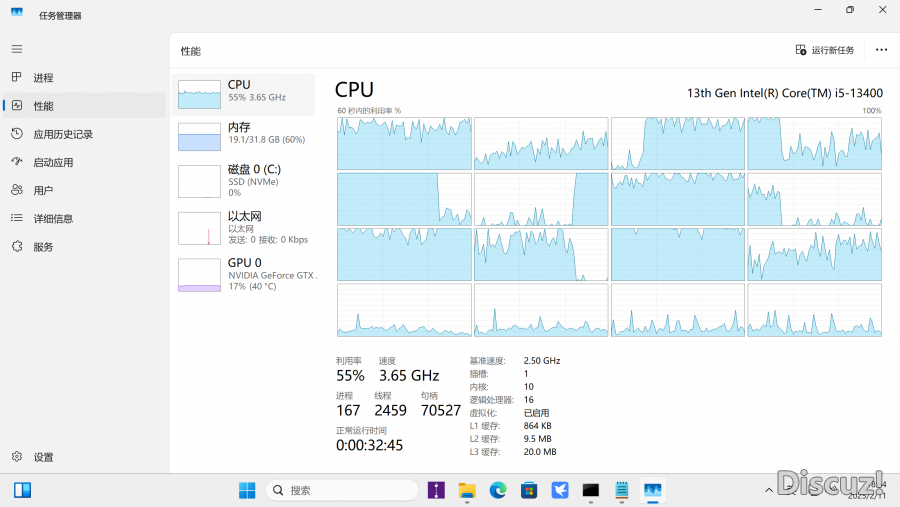The image size is (900, 507).
Task: Open the 用户 users page
Action: pyautogui.click(x=43, y=190)
